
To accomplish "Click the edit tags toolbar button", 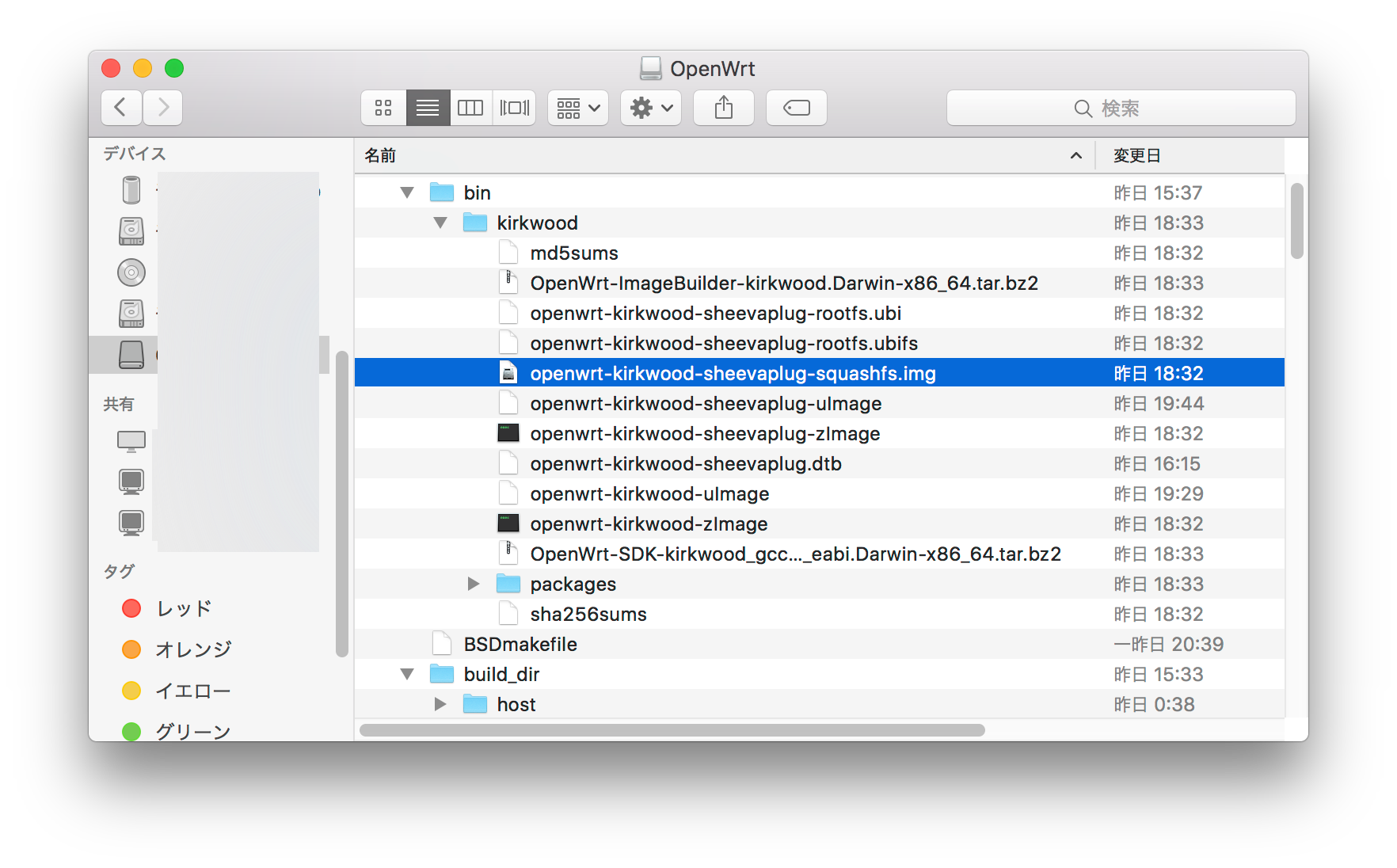I will [x=797, y=108].
